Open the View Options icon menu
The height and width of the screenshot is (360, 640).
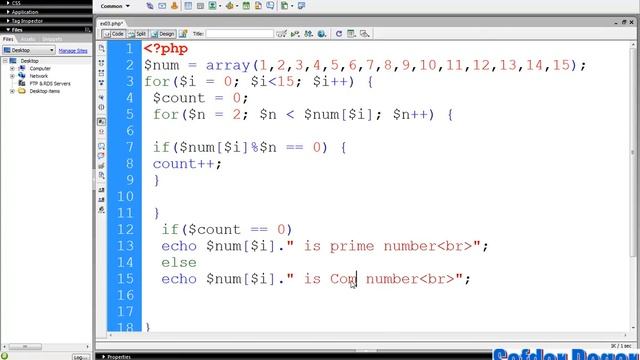click(x=351, y=34)
